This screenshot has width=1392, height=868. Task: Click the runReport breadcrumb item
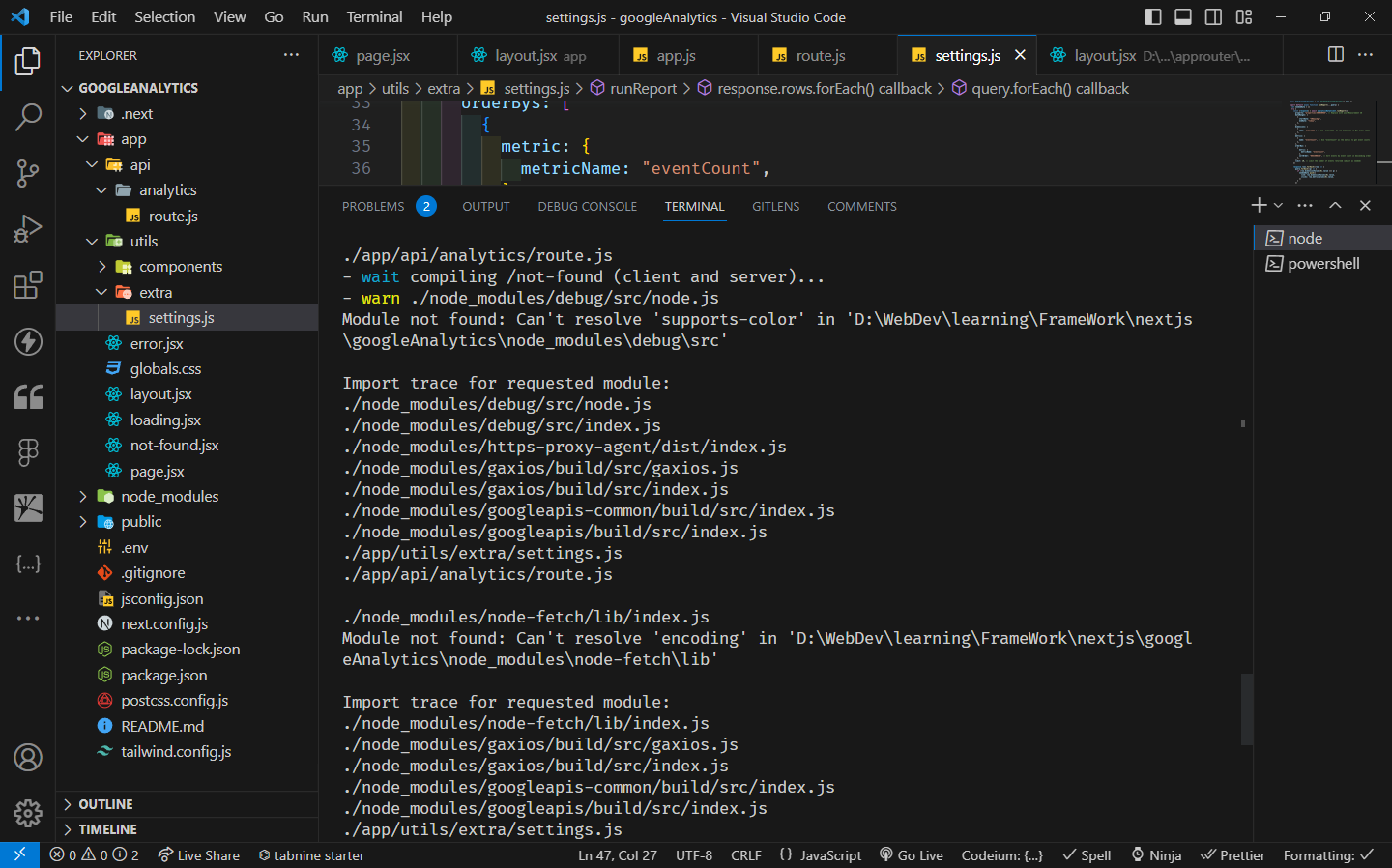(x=644, y=88)
